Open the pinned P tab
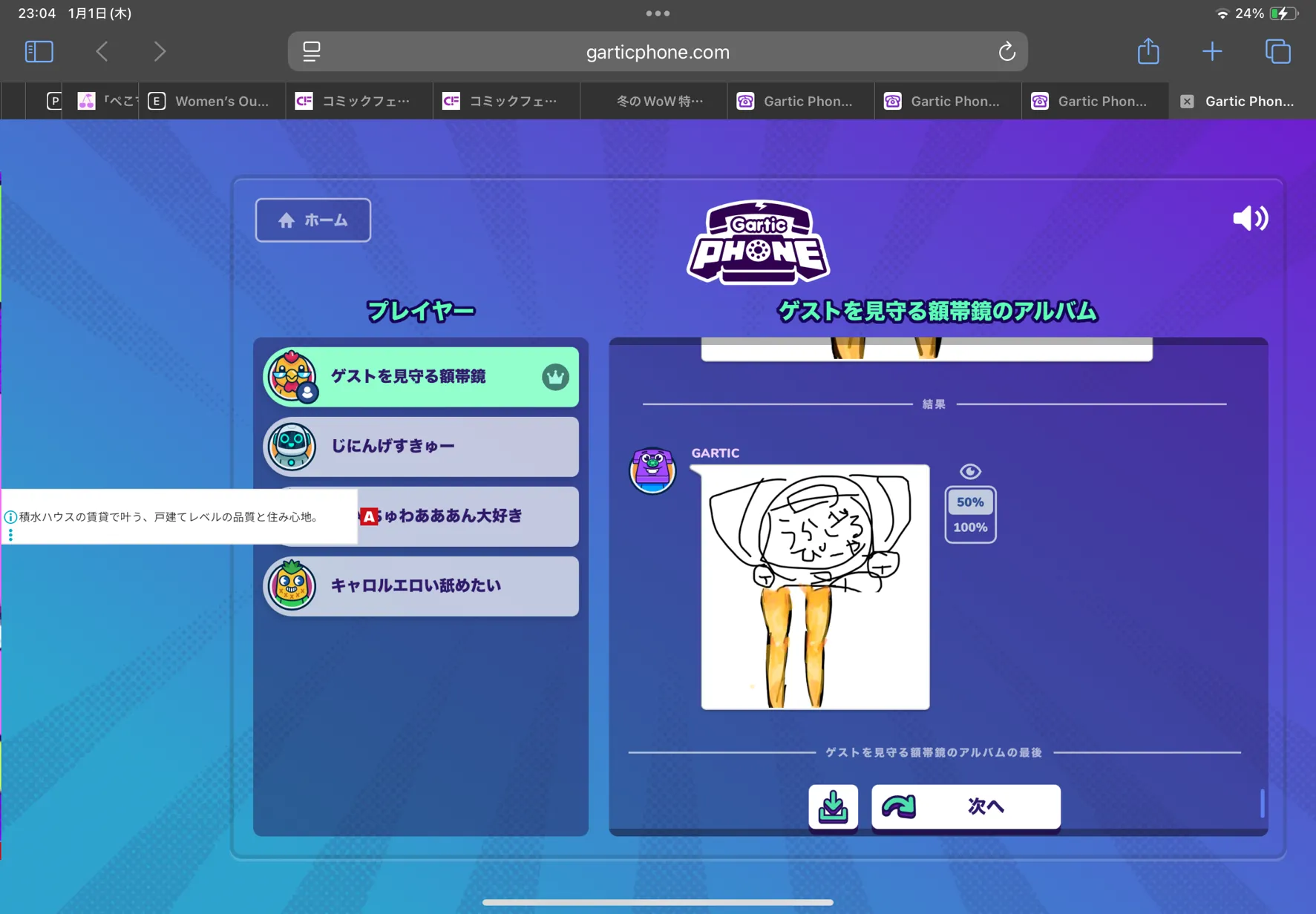The image size is (1316, 914). click(x=54, y=101)
